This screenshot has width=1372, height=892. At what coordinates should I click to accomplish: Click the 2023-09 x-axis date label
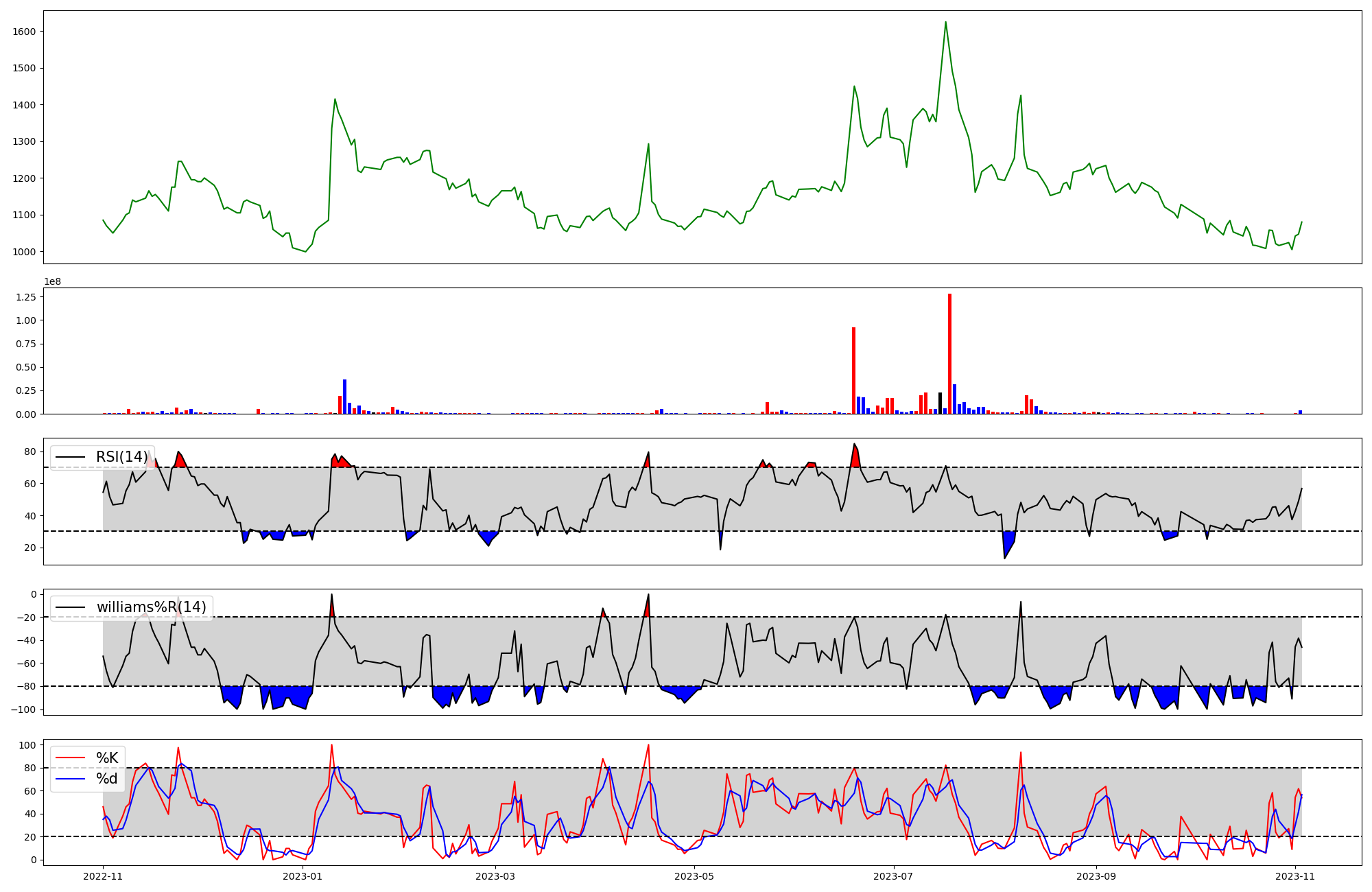tap(1096, 876)
